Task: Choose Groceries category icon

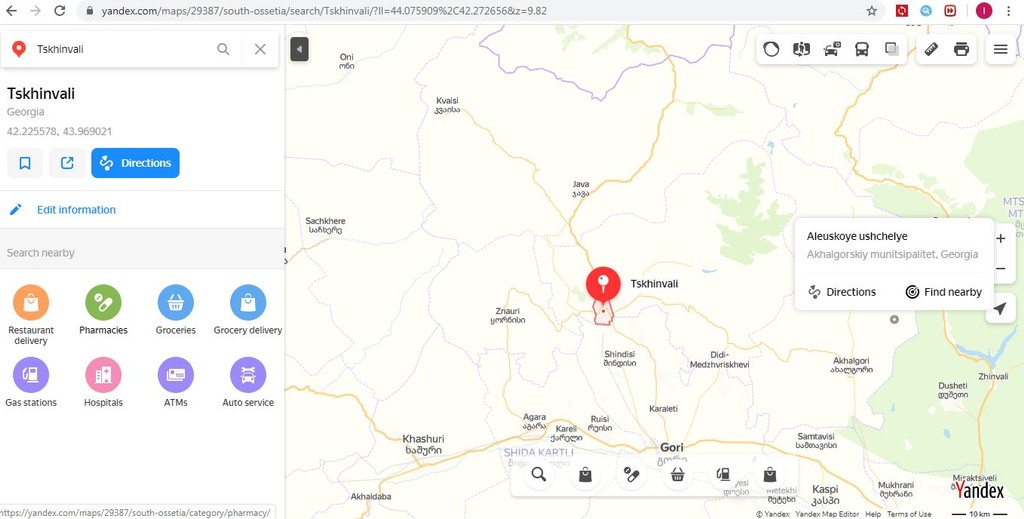Action: click(x=176, y=302)
